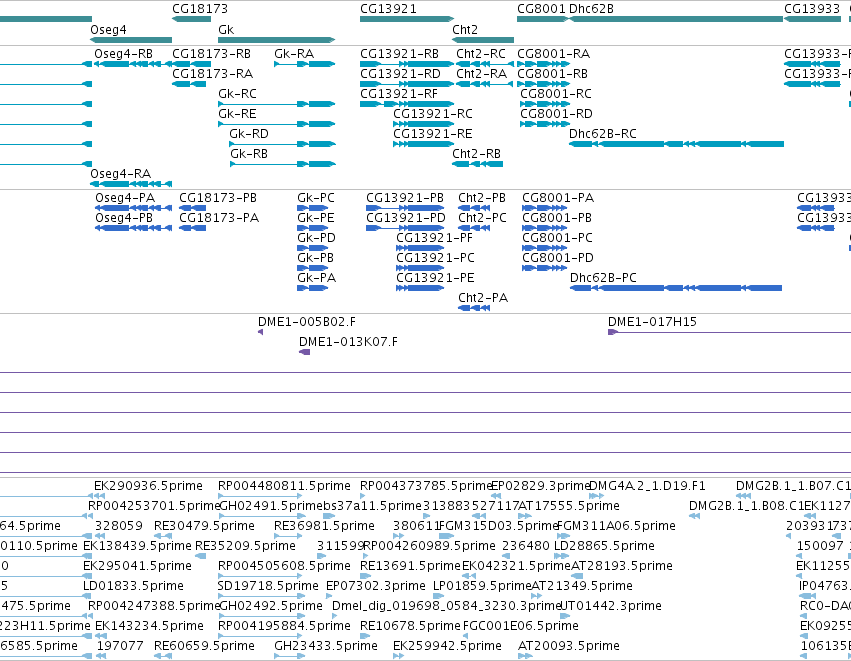Select protein CG8001-PA
The image size is (851, 661).
[x=544, y=208]
